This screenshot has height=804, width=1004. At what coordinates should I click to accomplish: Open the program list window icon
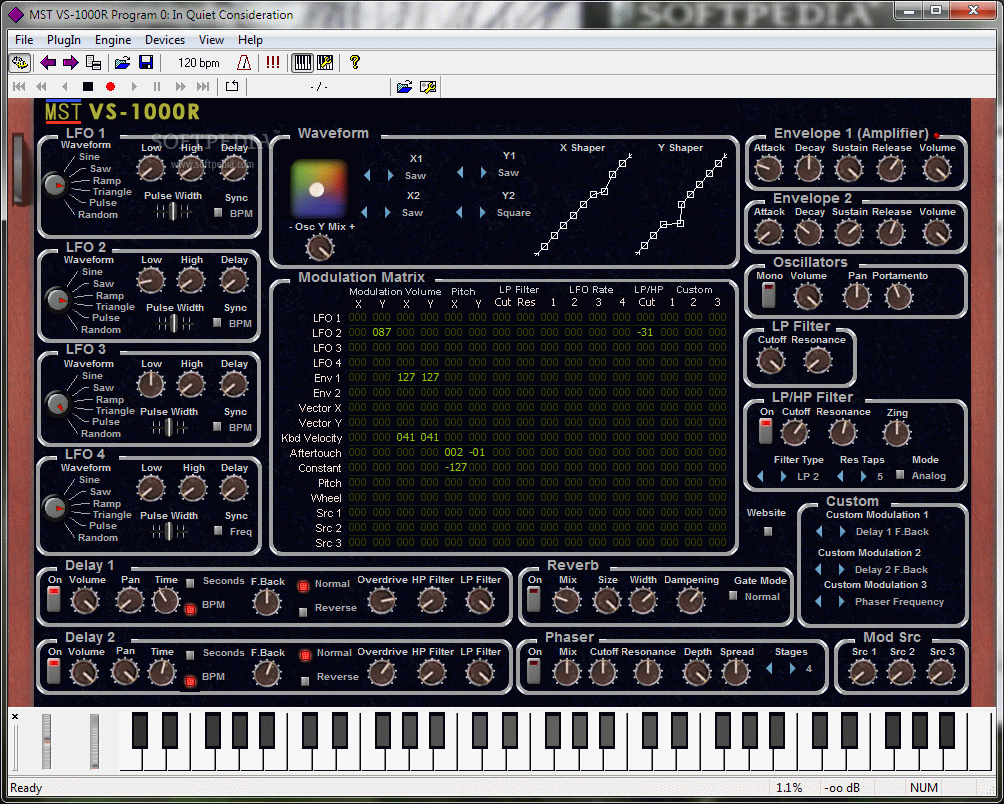(93, 63)
